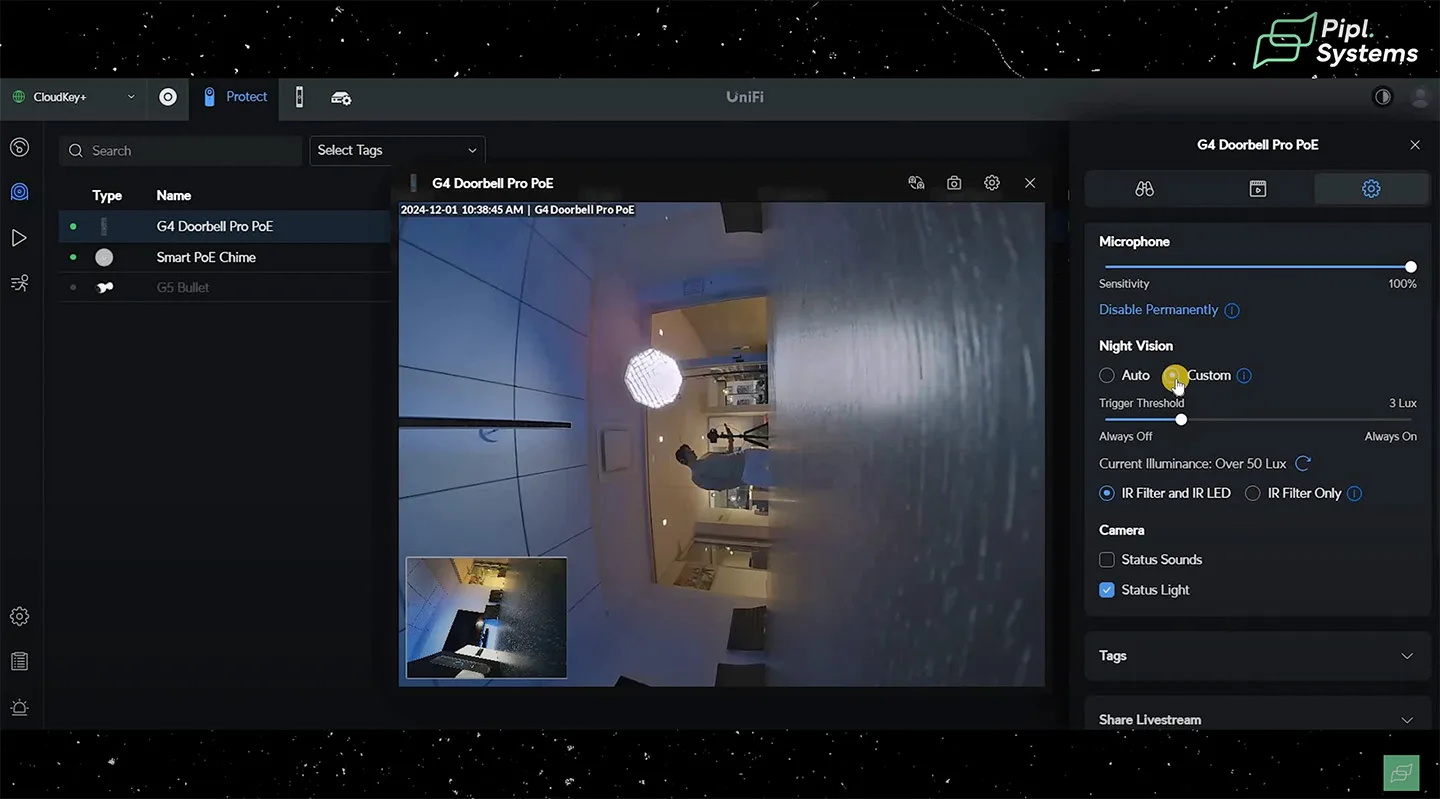Sort the device list by Name column
Image resolution: width=1440 pixels, height=799 pixels.
point(174,195)
